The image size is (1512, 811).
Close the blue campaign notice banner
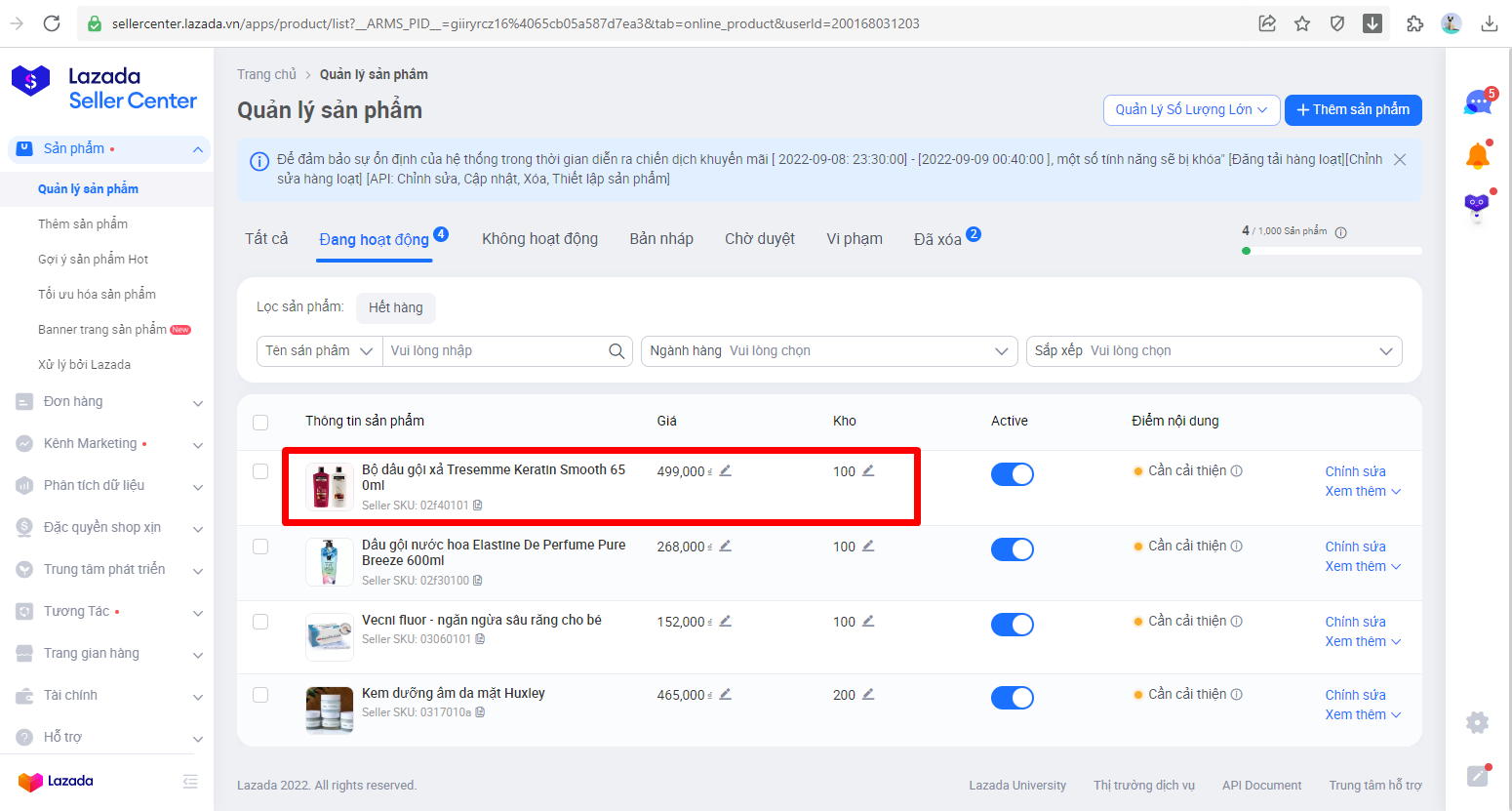click(1400, 159)
